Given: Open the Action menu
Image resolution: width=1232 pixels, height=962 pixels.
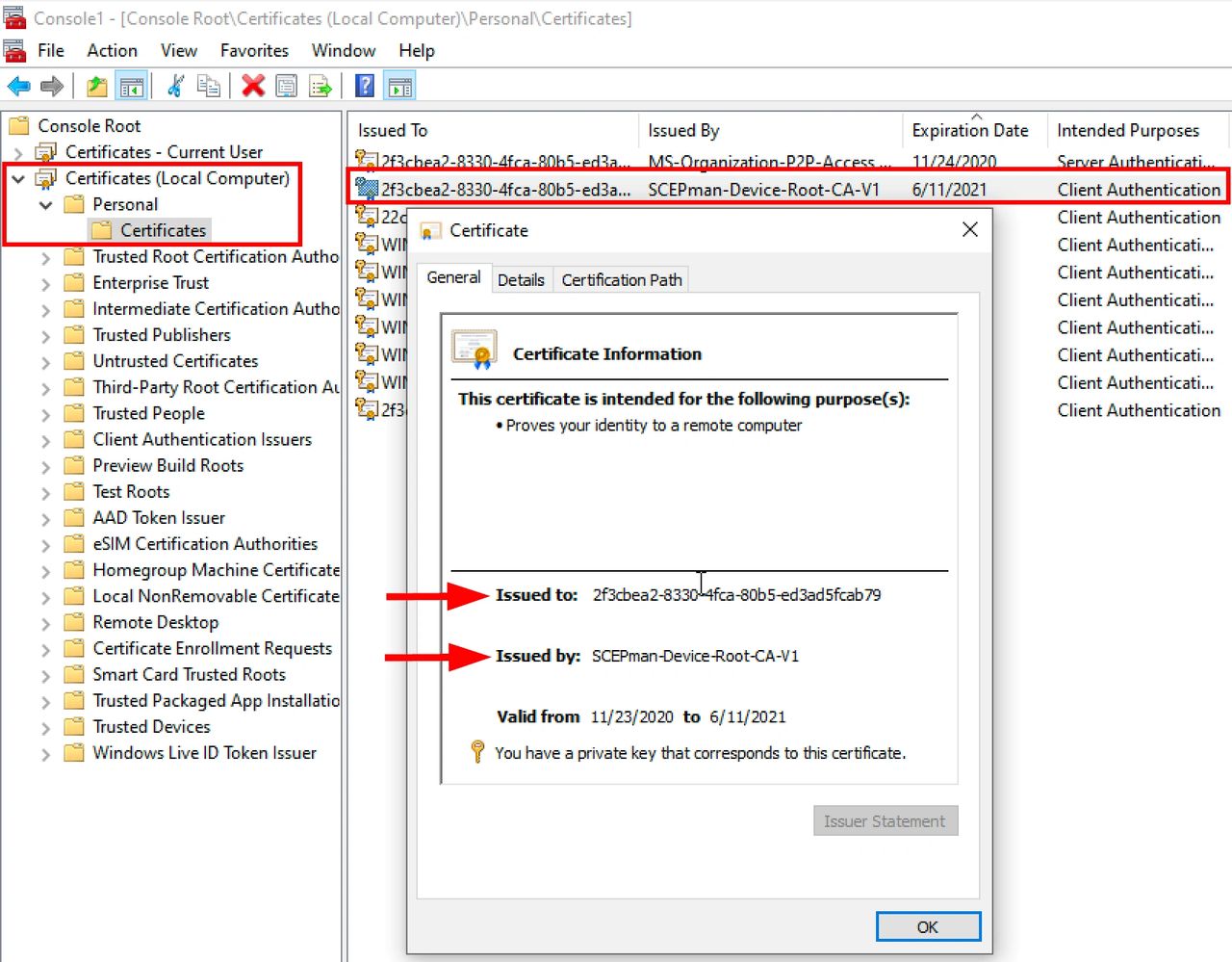Looking at the screenshot, I should pos(112,51).
